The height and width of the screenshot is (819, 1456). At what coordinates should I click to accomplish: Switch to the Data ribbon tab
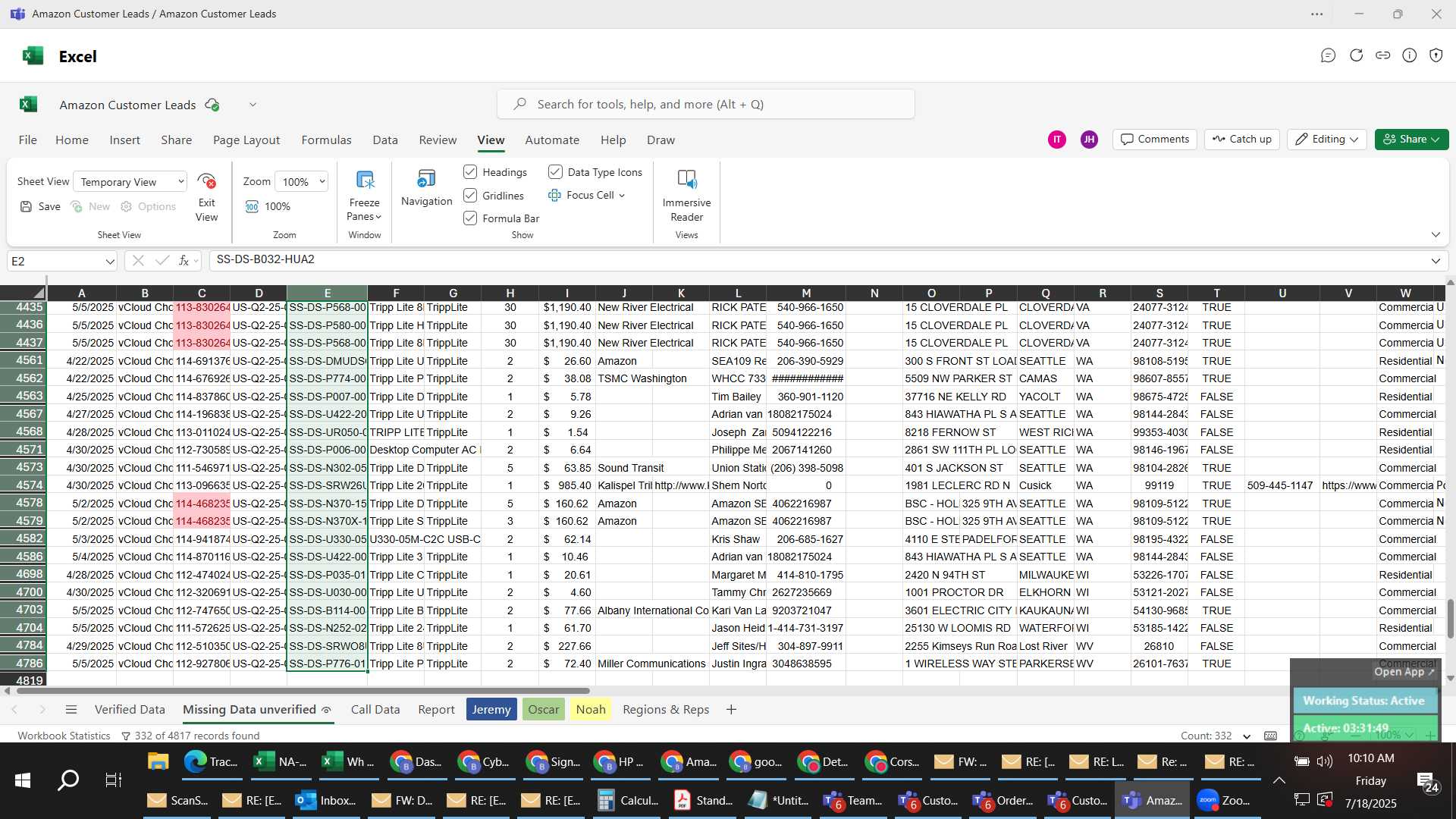pos(385,140)
